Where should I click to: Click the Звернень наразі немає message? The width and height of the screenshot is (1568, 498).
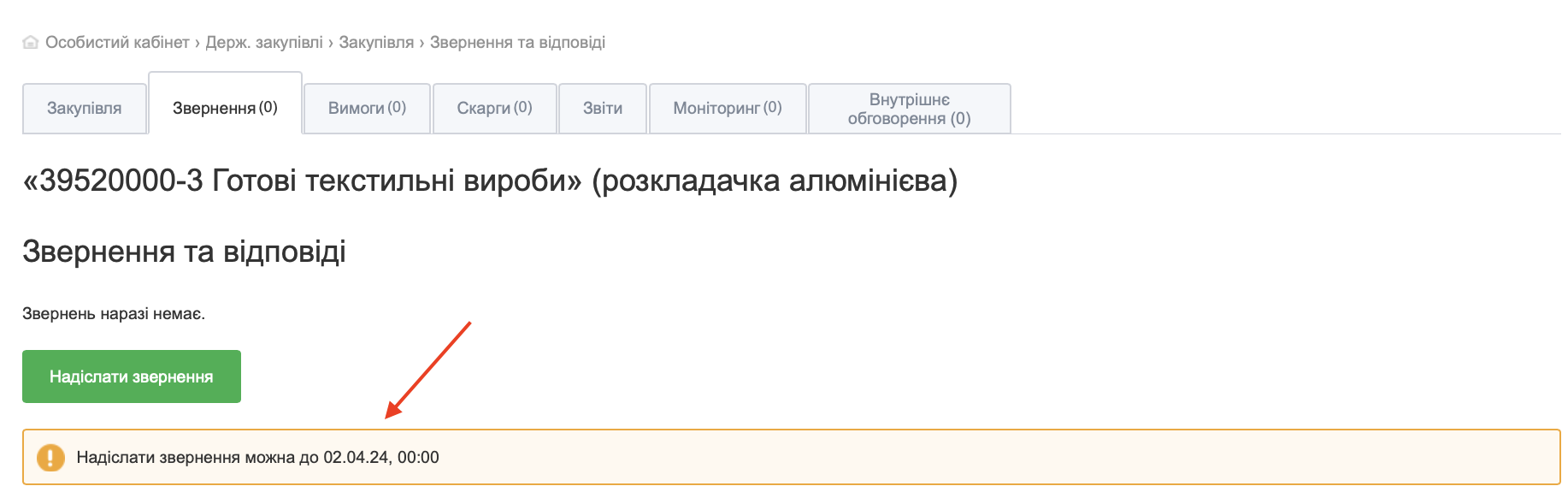point(114,314)
